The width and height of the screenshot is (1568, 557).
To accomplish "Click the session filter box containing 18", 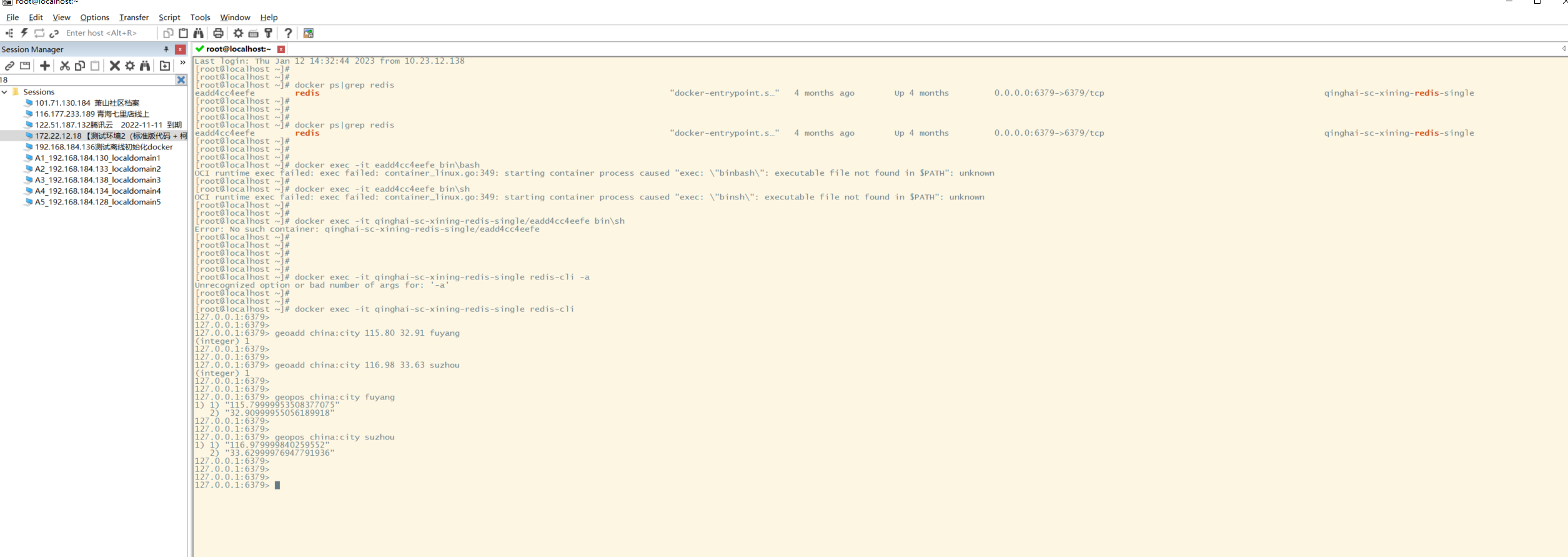I will coord(87,80).
